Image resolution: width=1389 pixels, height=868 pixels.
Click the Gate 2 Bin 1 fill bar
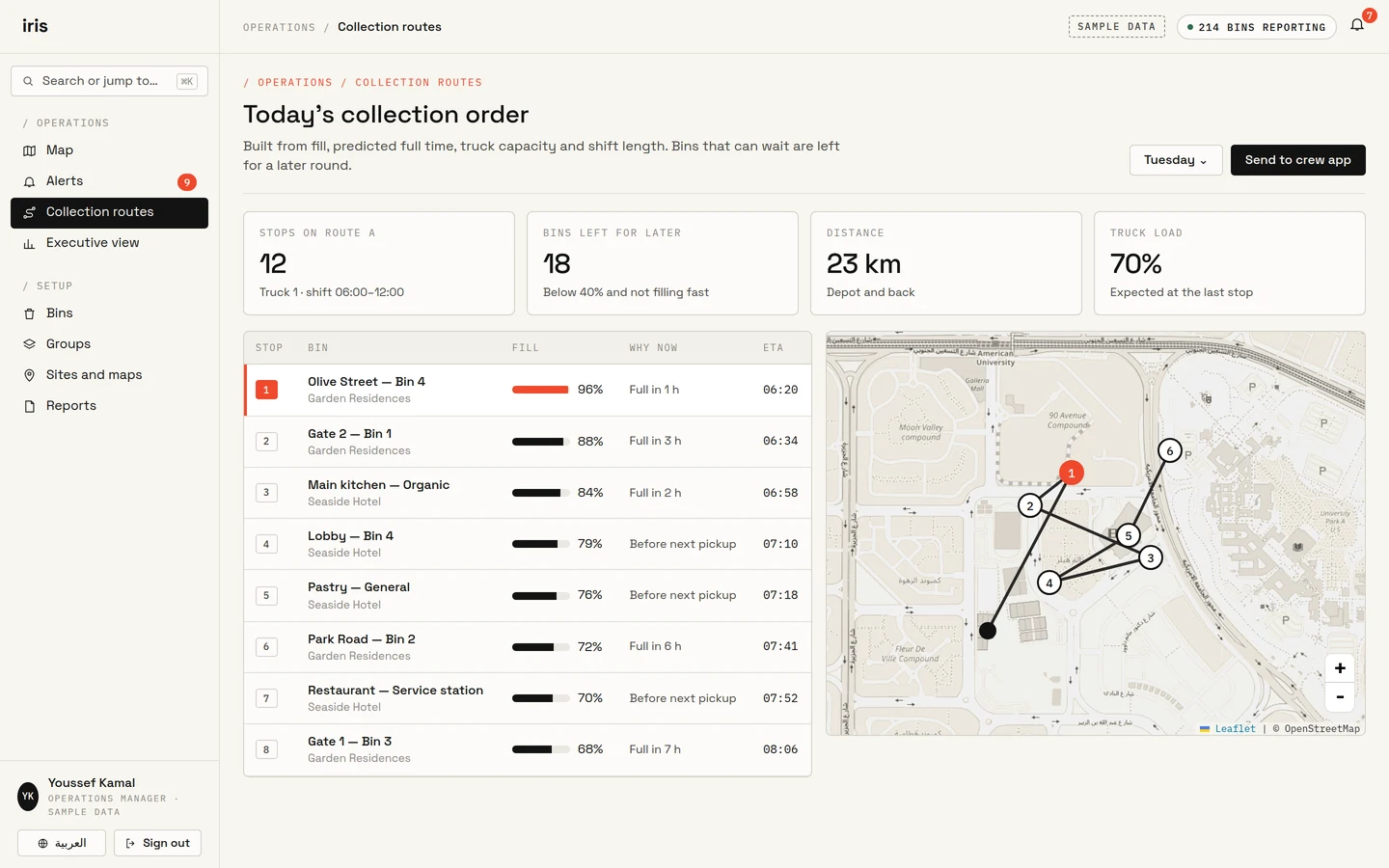coord(540,442)
